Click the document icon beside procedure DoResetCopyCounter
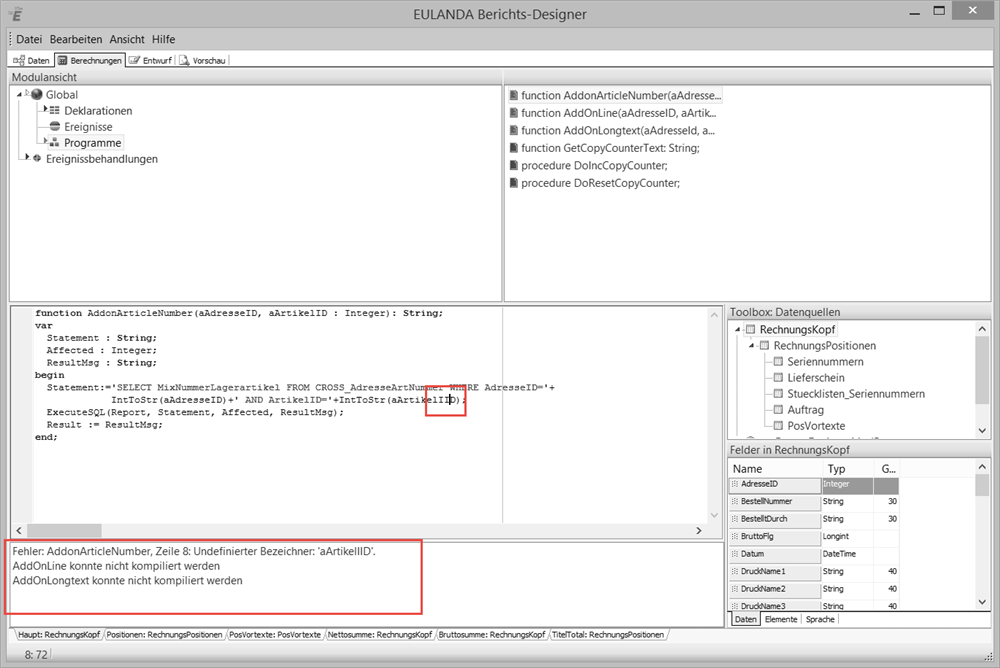The width and height of the screenshot is (1000, 668). coord(513,183)
